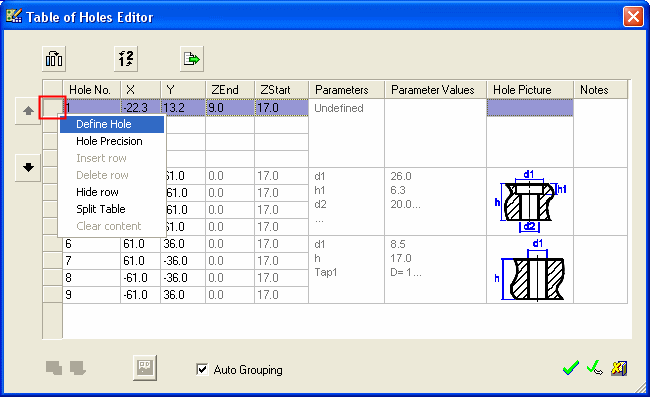Click the Table of Holes Editor title icon
The height and width of the screenshot is (397, 650).
(14, 17)
